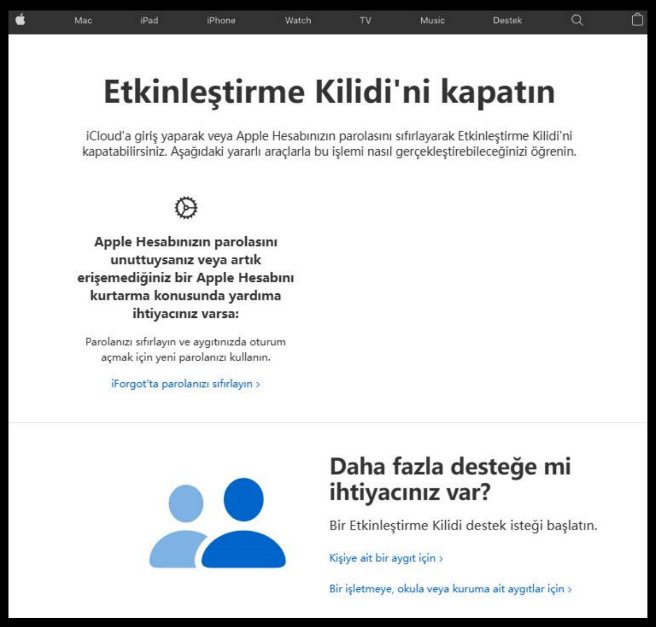Open the iPad menu item
Screen dimensions: 656x627
[x=149, y=20]
